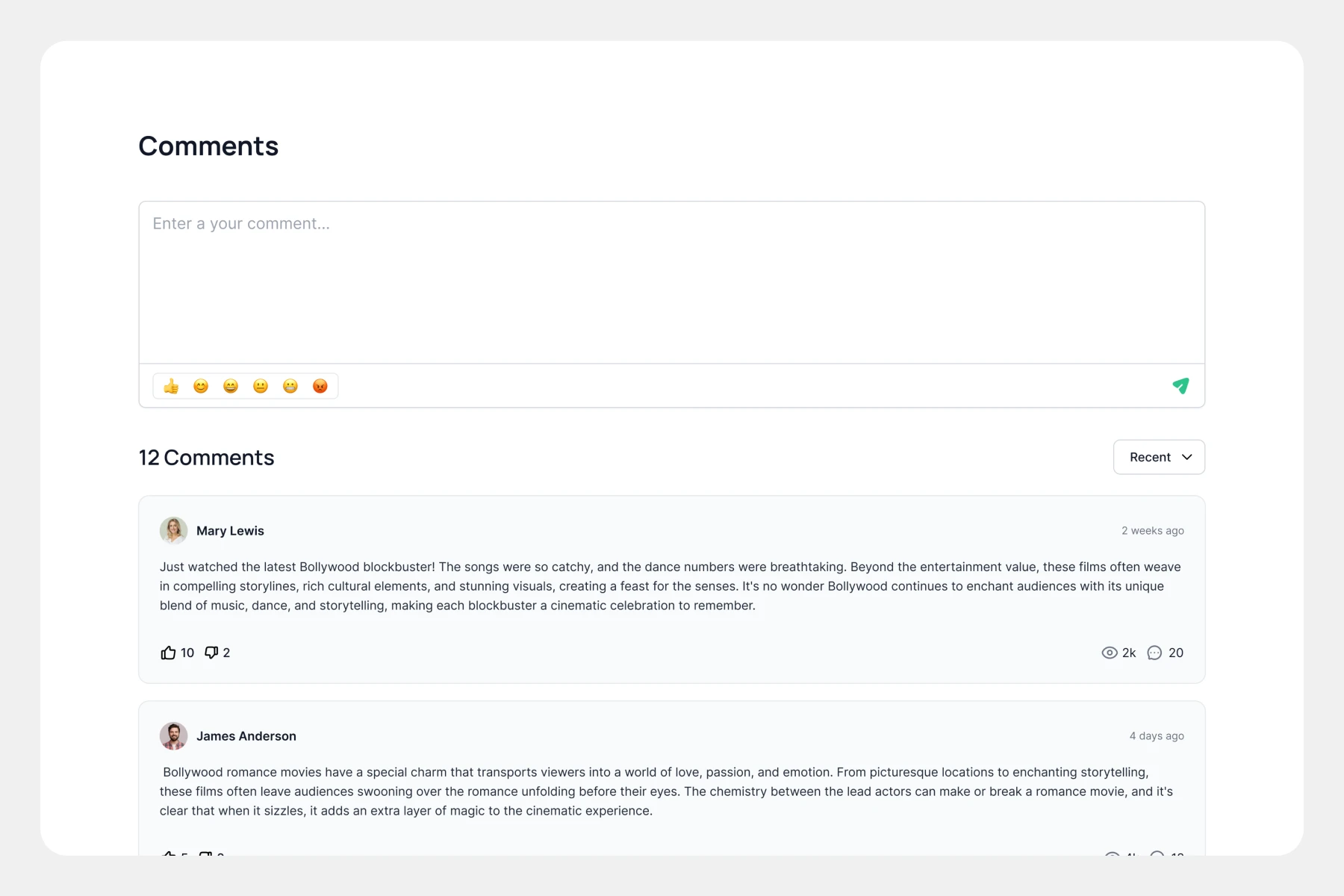This screenshot has height=896, width=1344.
Task: Click into the comment text area
Action: pyautogui.click(x=671, y=282)
